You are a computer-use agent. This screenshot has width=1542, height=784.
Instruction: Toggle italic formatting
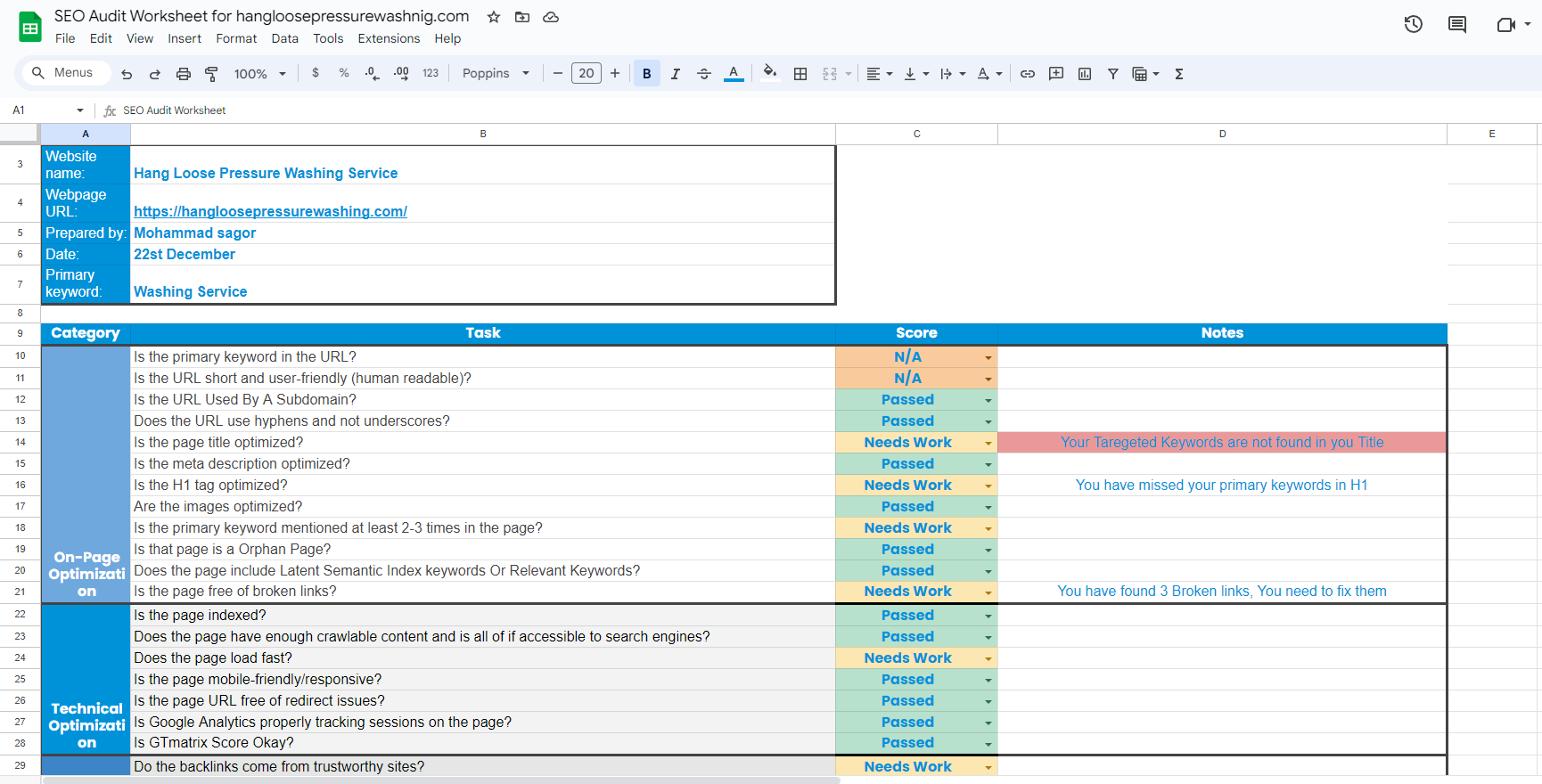click(676, 74)
